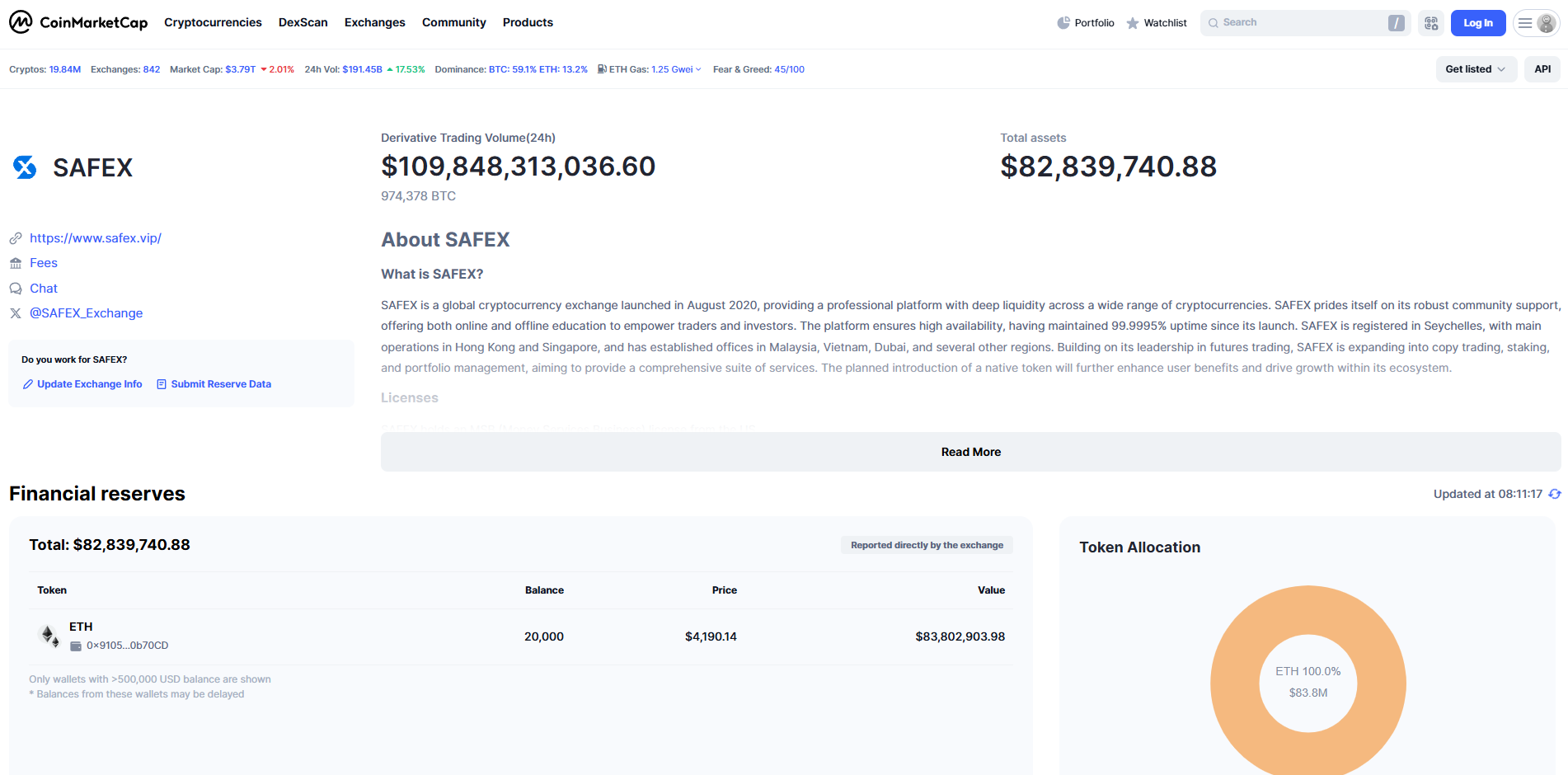Open the Products menu
Image resolution: width=1568 pixels, height=775 pixels.
tap(528, 22)
